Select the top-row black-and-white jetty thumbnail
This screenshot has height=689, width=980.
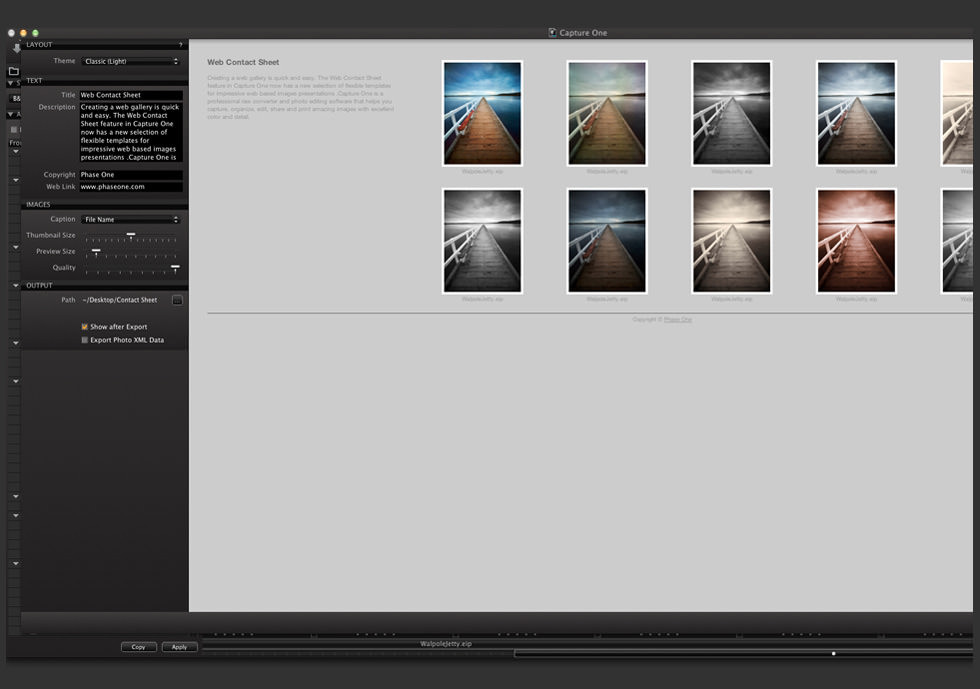(x=731, y=113)
